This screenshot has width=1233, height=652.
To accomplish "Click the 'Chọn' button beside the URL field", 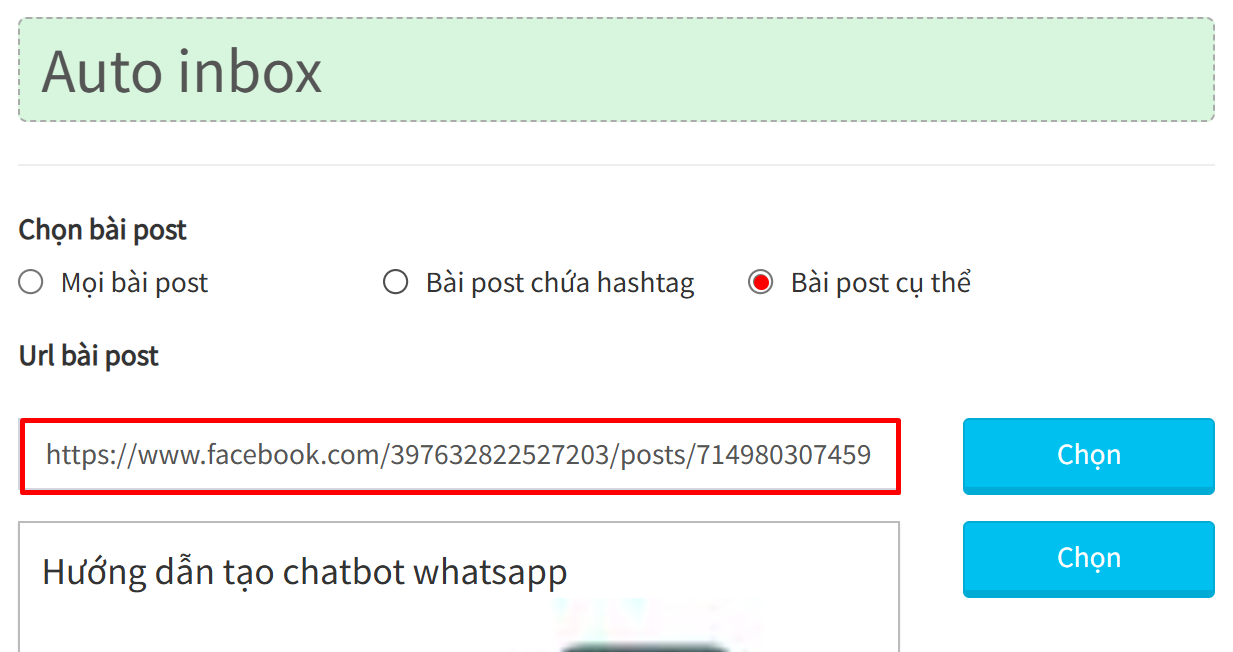I will coord(1088,456).
